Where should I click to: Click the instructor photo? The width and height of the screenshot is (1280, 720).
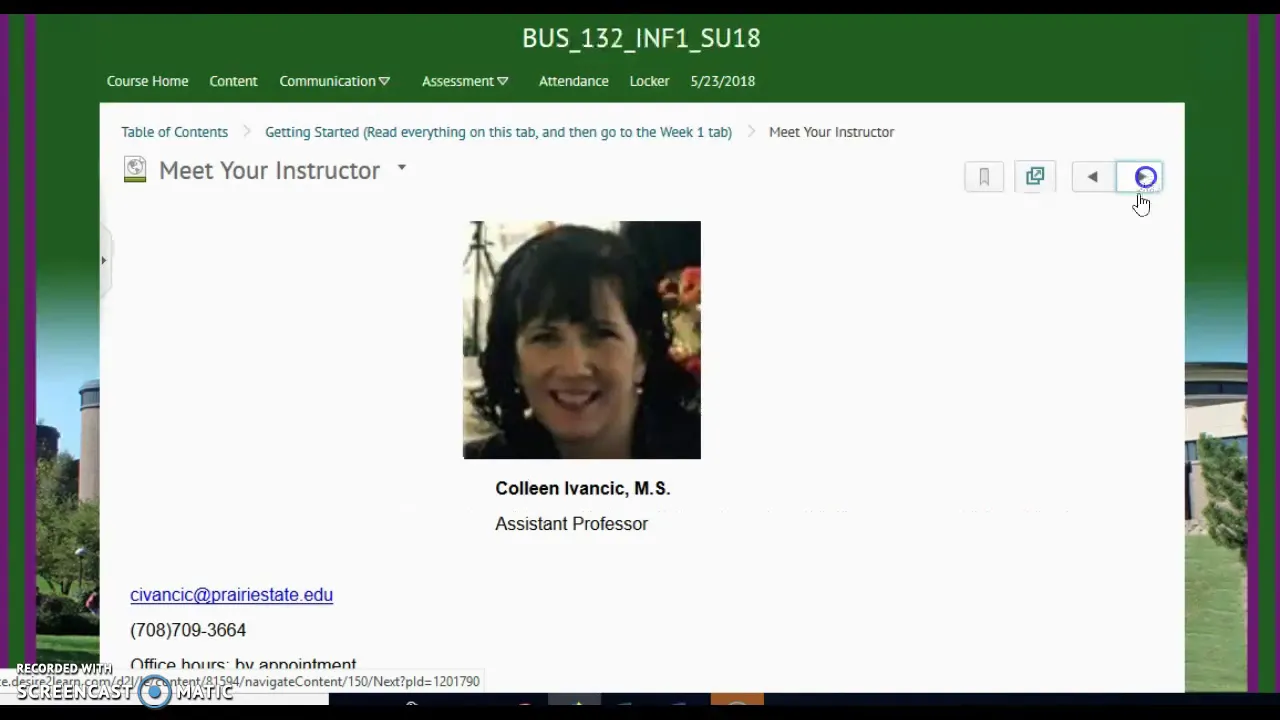582,340
